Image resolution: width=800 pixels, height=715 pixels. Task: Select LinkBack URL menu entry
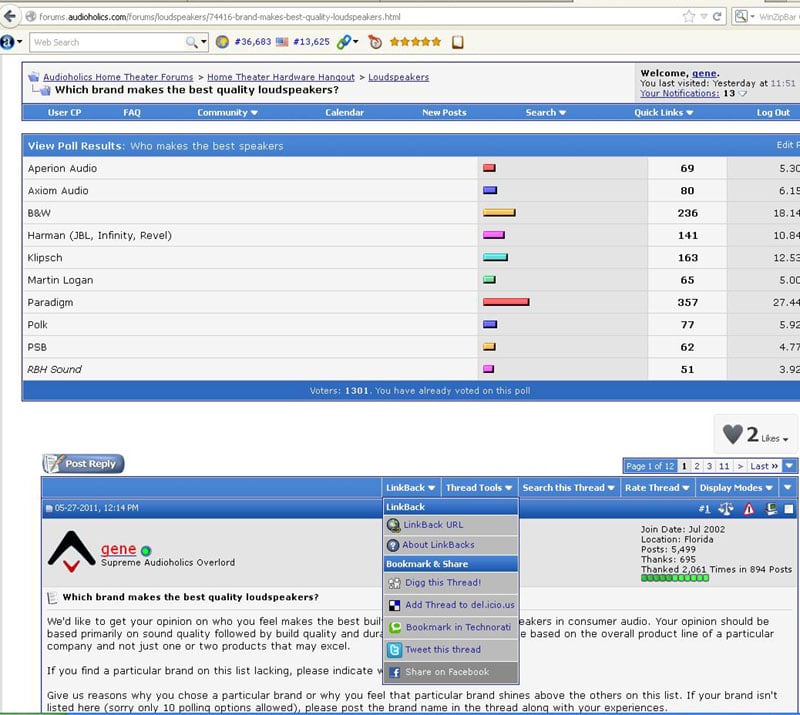[x=433, y=525]
